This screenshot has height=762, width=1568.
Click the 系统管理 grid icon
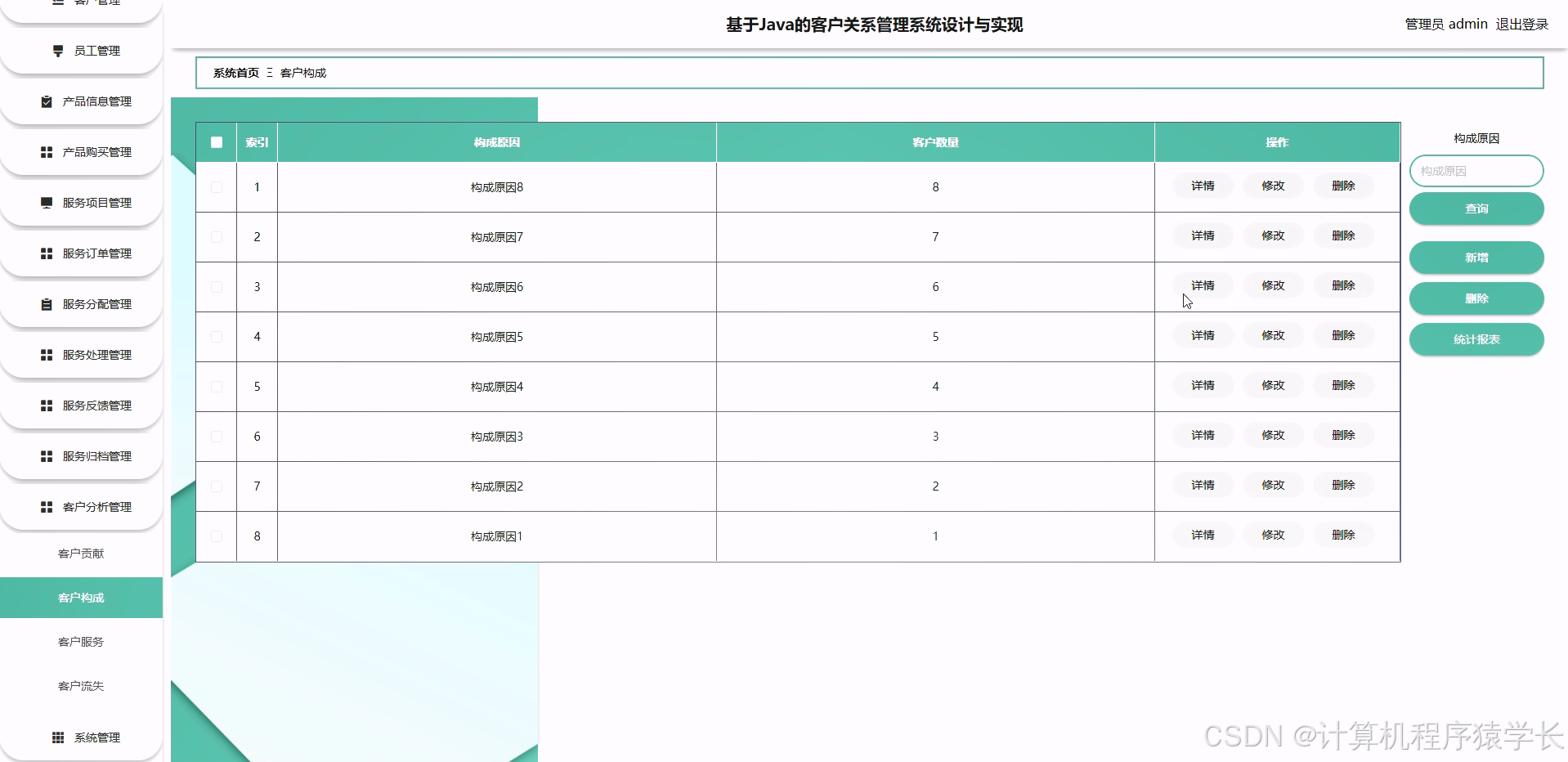(58, 737)
